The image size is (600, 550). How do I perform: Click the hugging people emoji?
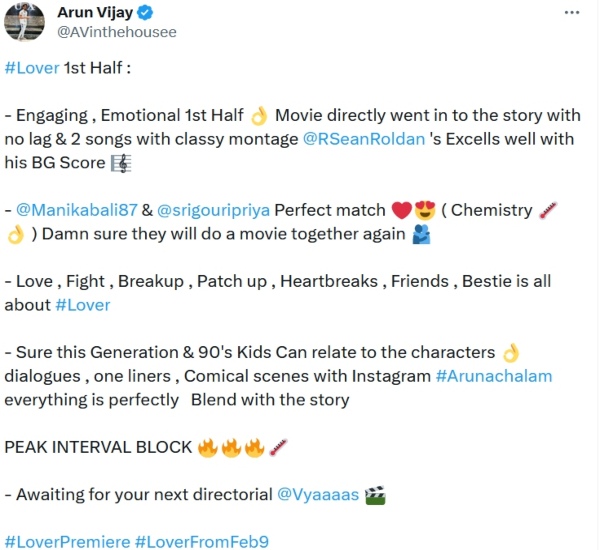tap(423, 234)
